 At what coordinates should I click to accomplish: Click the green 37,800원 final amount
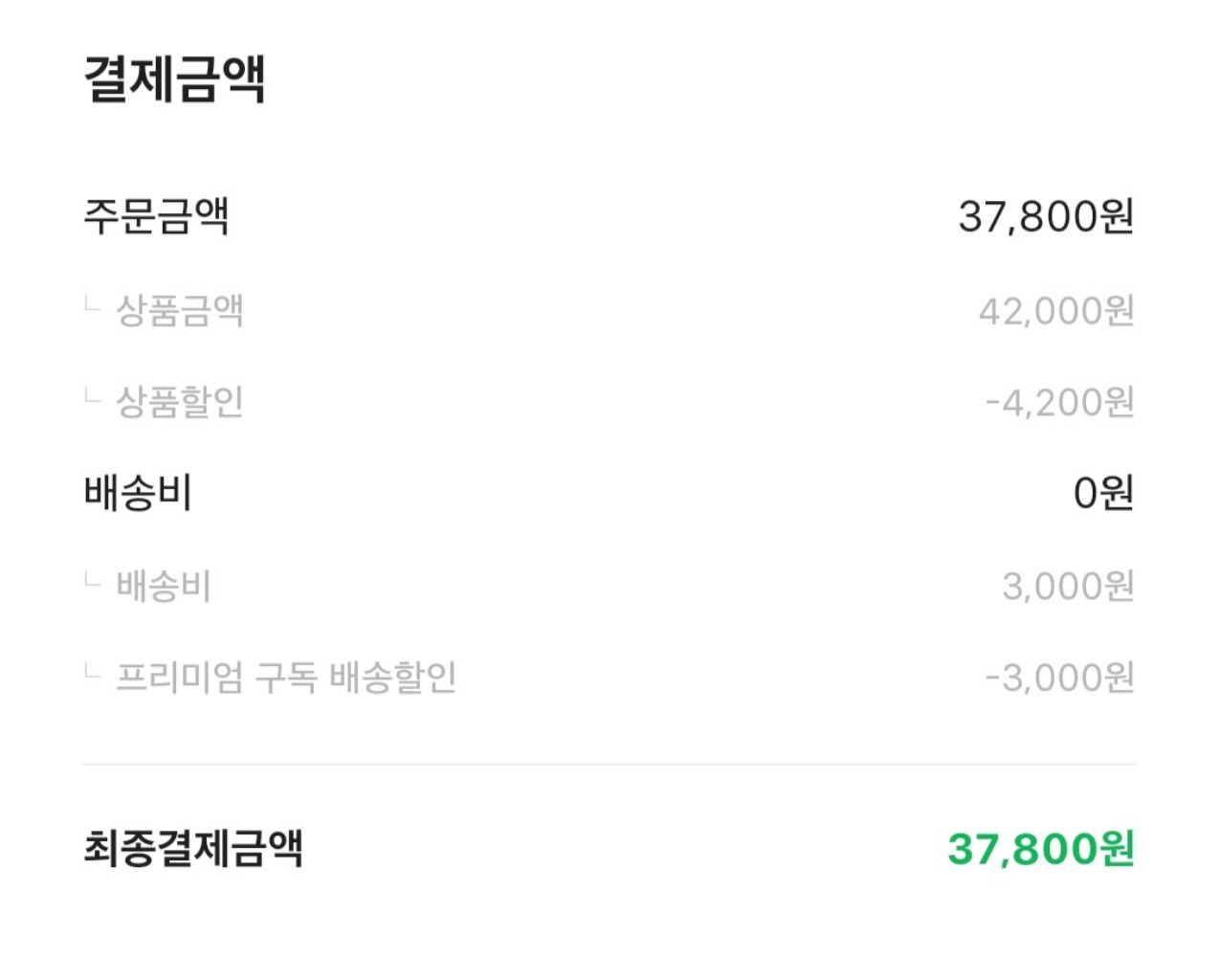point(1041,848)
